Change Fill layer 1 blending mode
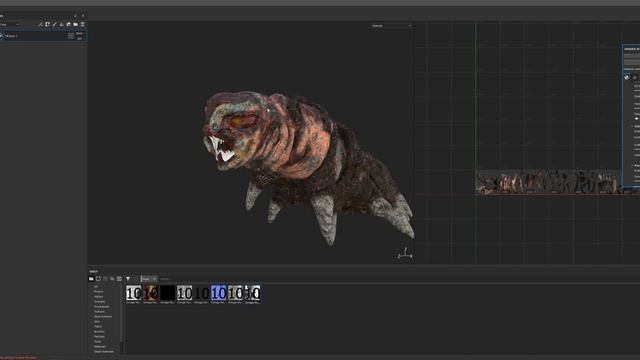The height and width of the screenshot is (360, 640). pyautogui.click(x=79, y=33)
